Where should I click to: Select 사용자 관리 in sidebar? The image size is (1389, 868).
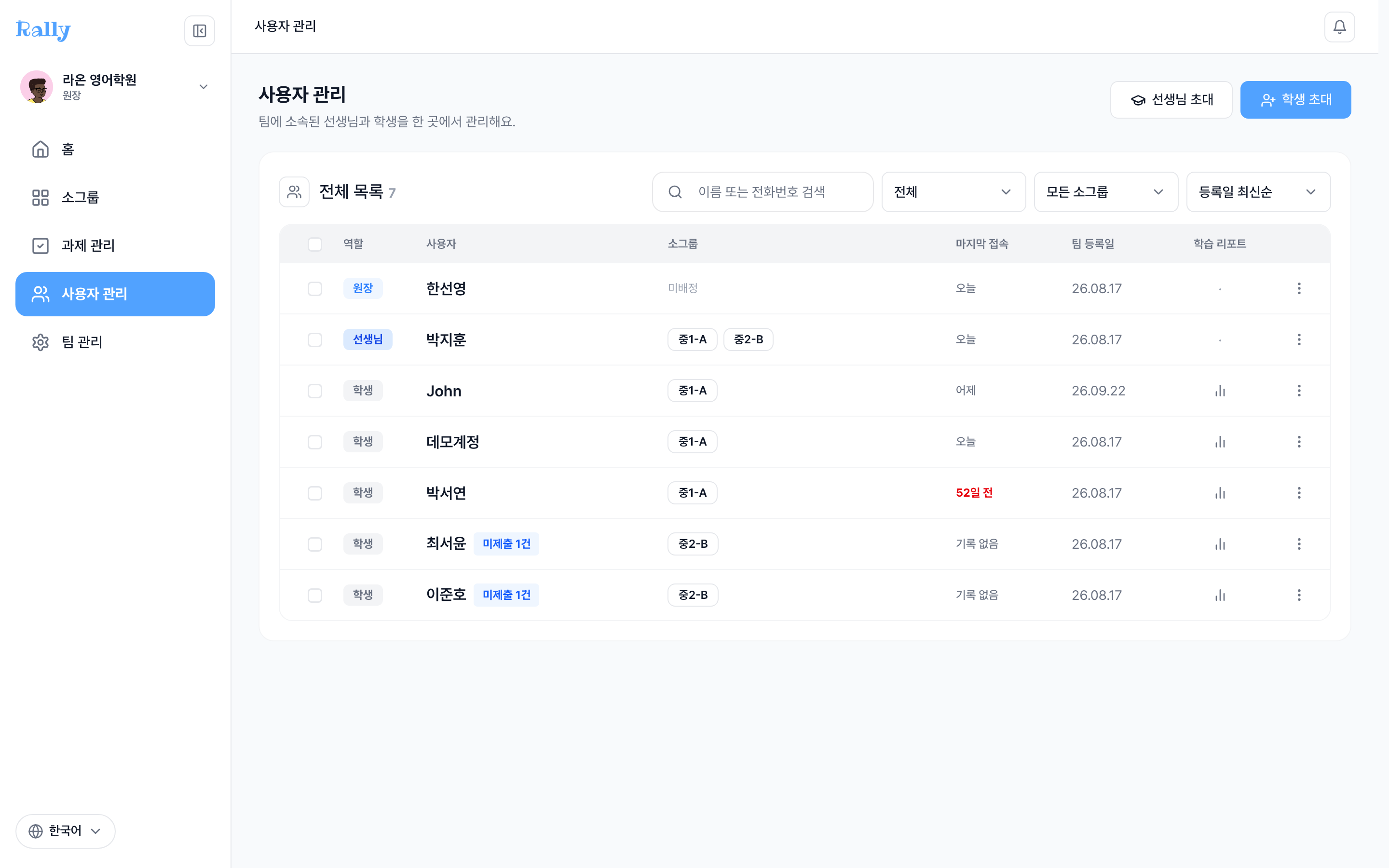point(115,294)
